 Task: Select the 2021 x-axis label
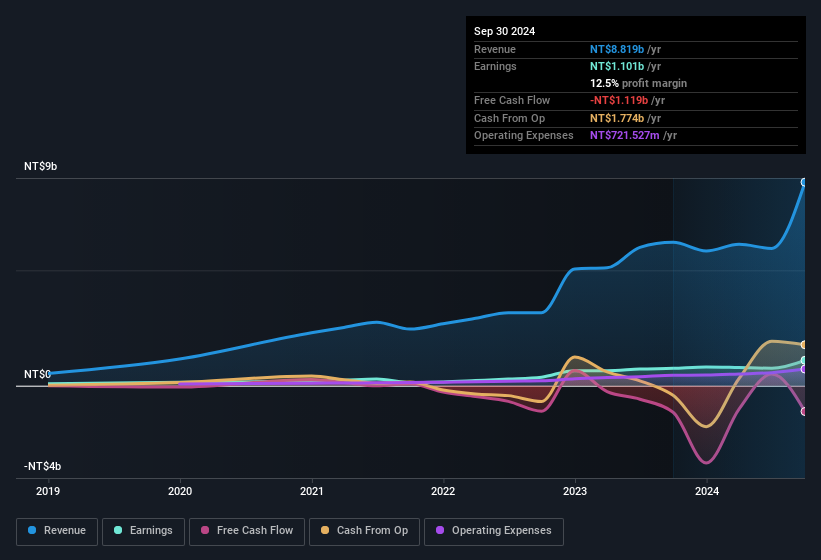pos(311,491)
